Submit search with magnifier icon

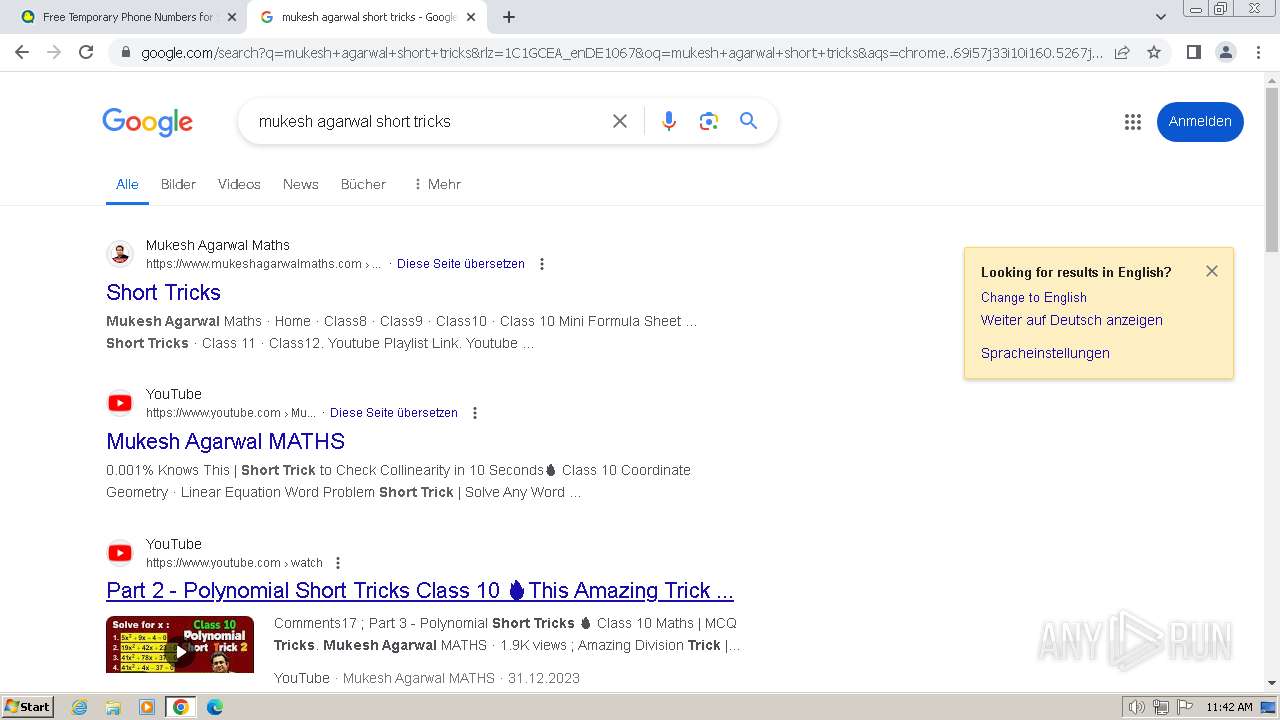(x=748, y=121)
